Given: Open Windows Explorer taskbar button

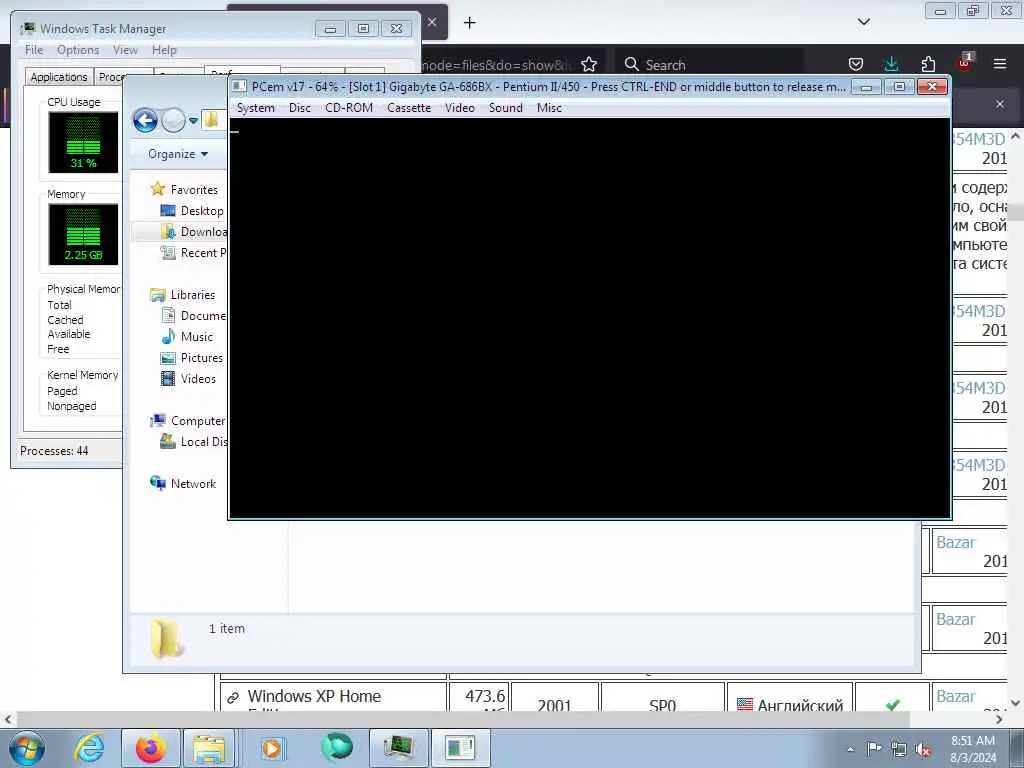Looking at the screenshot, I should pyautogui.click(x=209, y=748).
